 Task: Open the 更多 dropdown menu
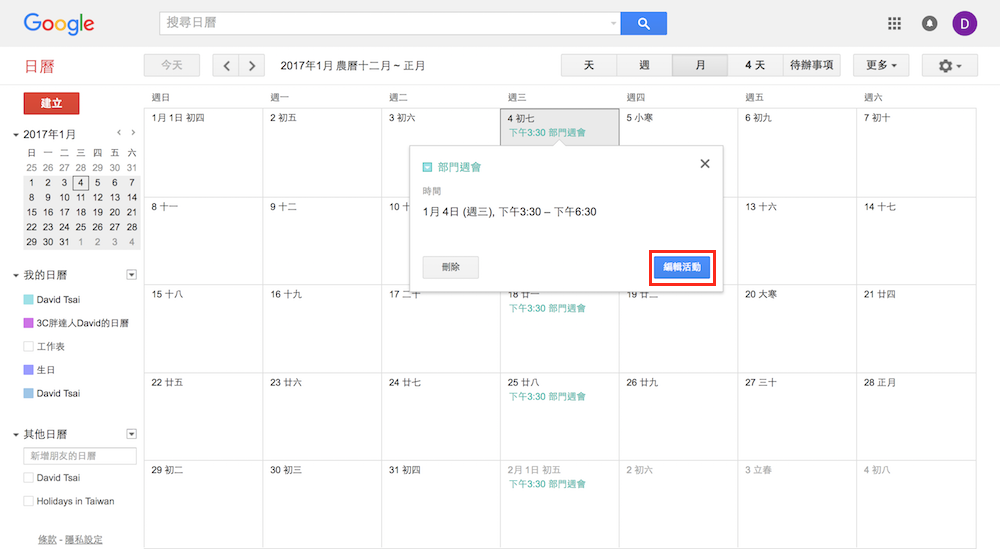coord(880,66)
